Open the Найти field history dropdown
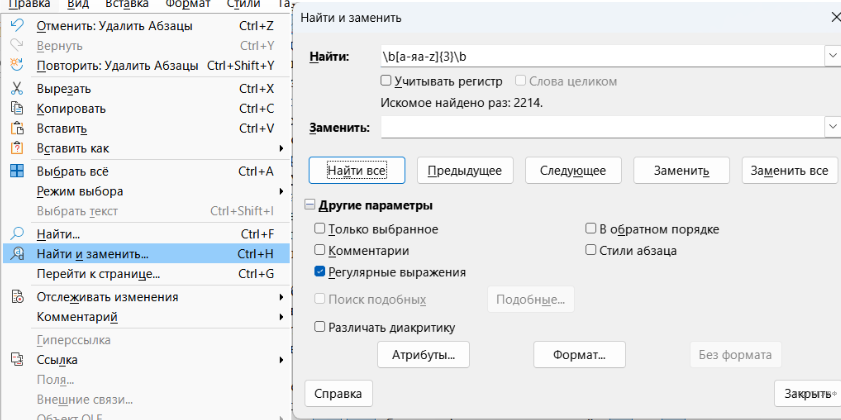The width and height of the screenshot is (841, 420). (832, 56)
